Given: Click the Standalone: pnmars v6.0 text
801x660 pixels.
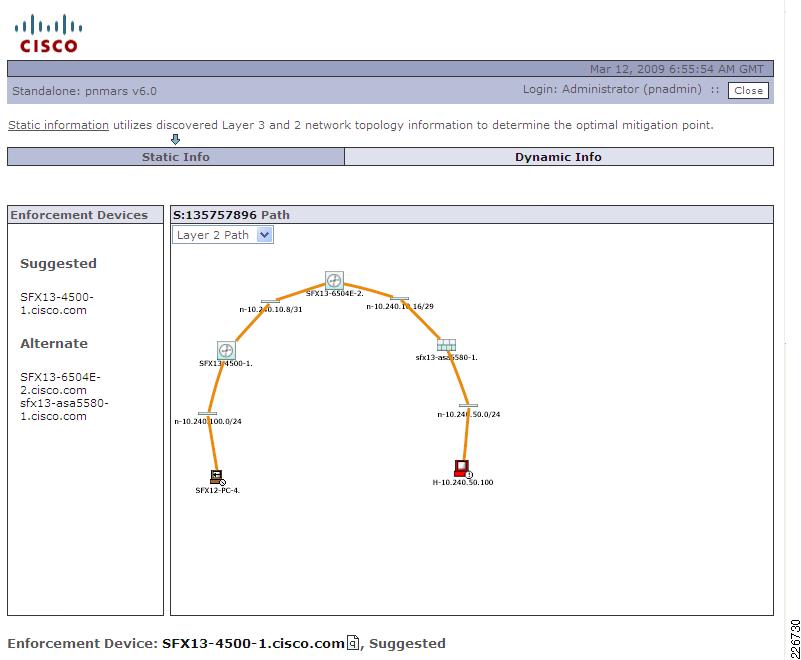Looking at the screenshot, I should coord(84,91).
